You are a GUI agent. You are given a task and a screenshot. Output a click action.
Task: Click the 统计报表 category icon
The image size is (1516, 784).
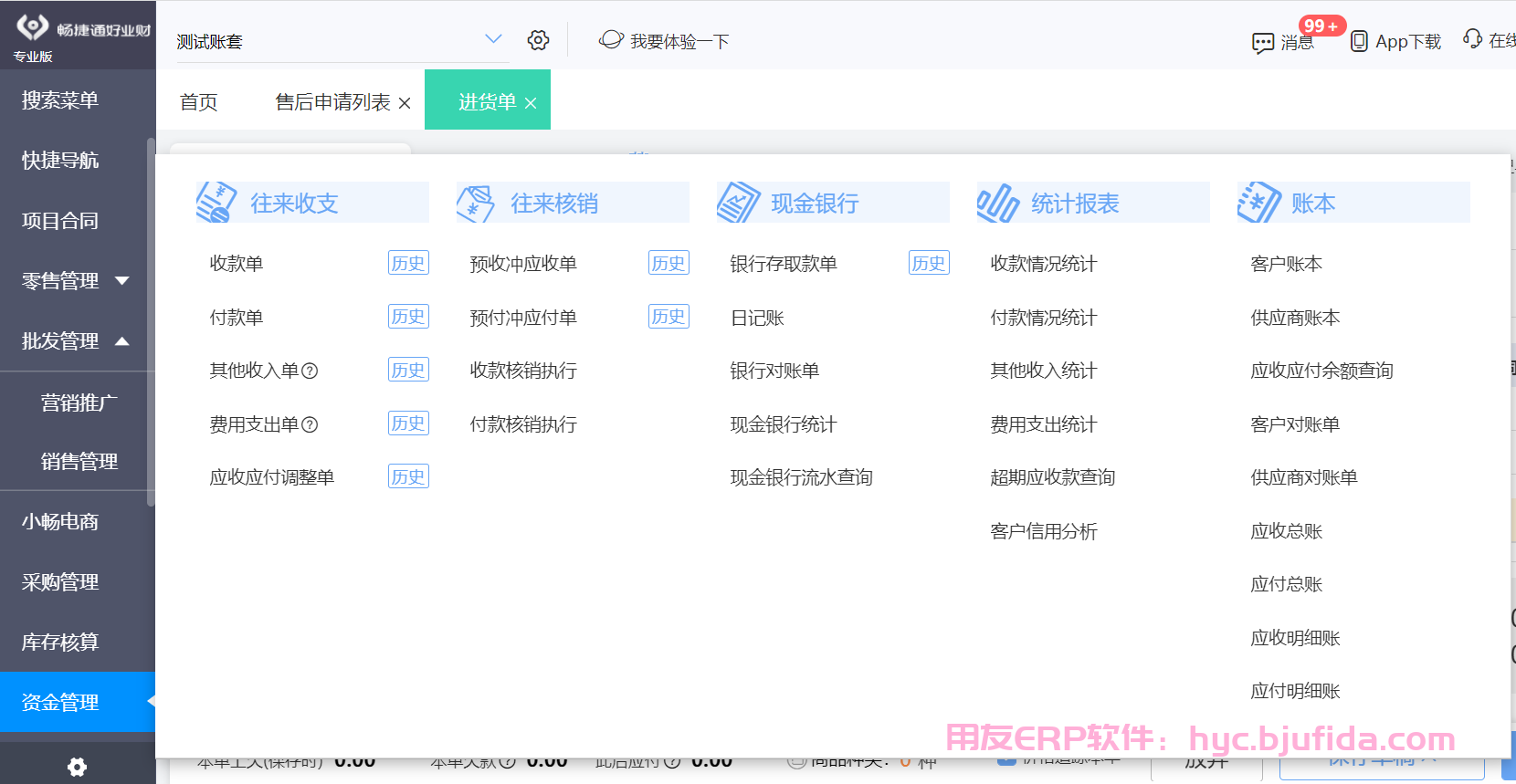(998, 203)
